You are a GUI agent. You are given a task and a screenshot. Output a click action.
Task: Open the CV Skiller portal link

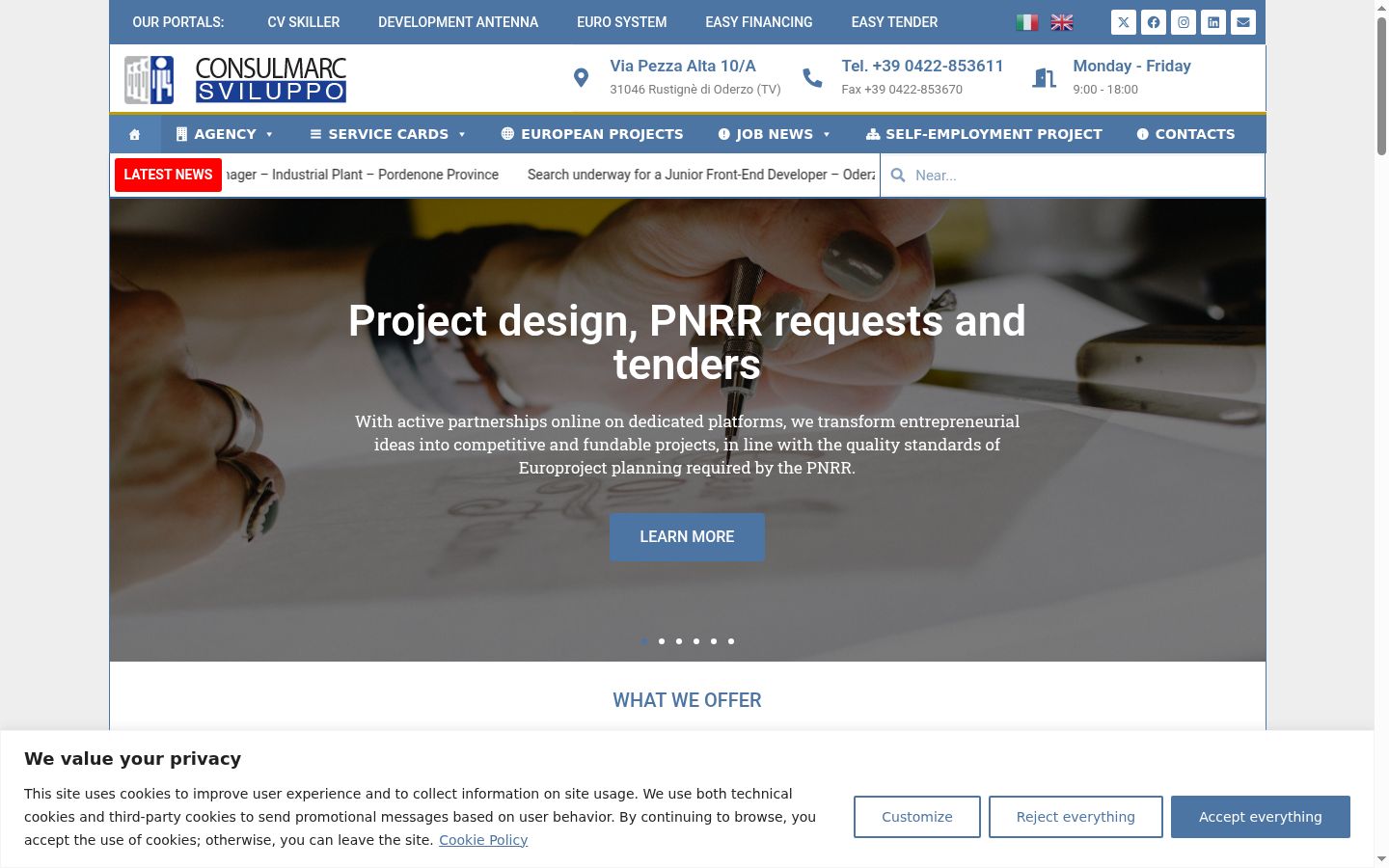304,22
